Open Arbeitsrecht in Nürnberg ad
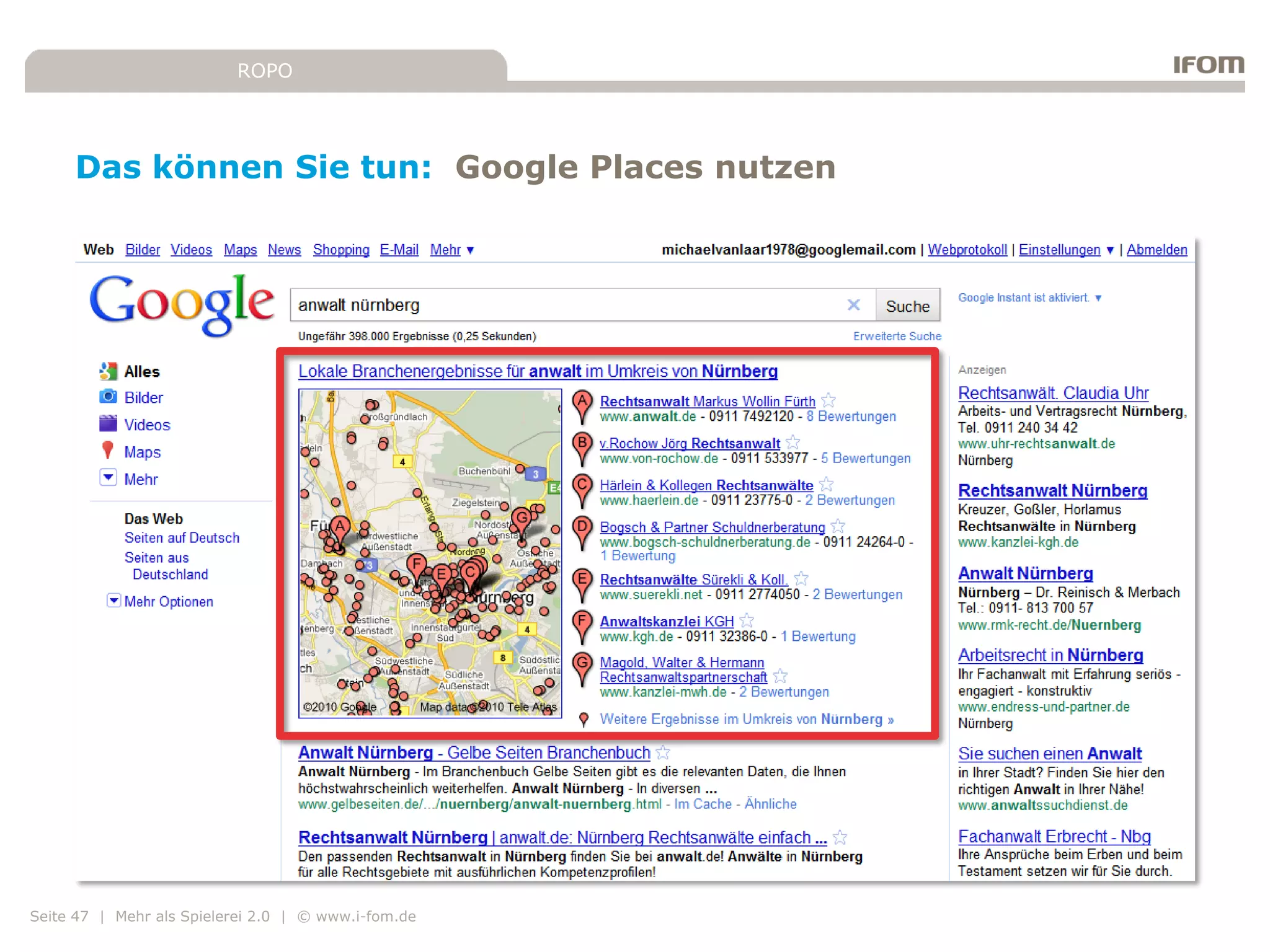This screenshot has height=952, width=1270. 1051,655
